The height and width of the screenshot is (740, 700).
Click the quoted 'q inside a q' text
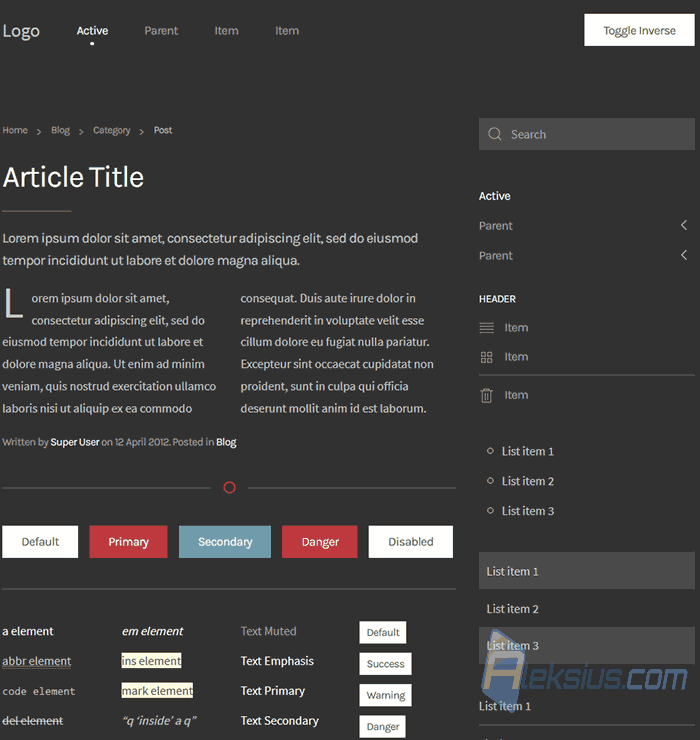click(159, 721)
